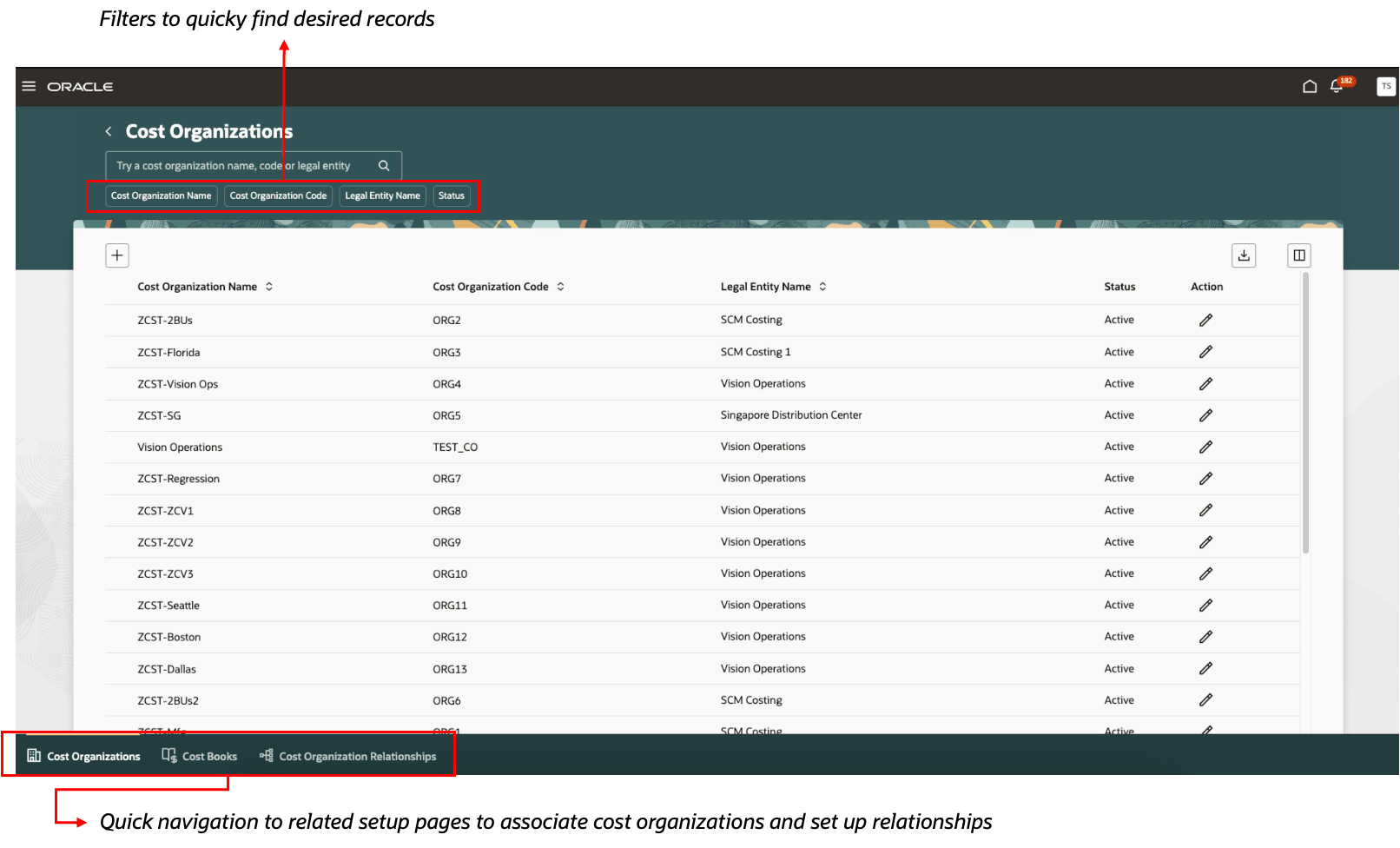Image resolution: width=1400 pixels, height=848 pixels.
Task: Toggle the Legal Entity Name filter chip
Action: 382,195
